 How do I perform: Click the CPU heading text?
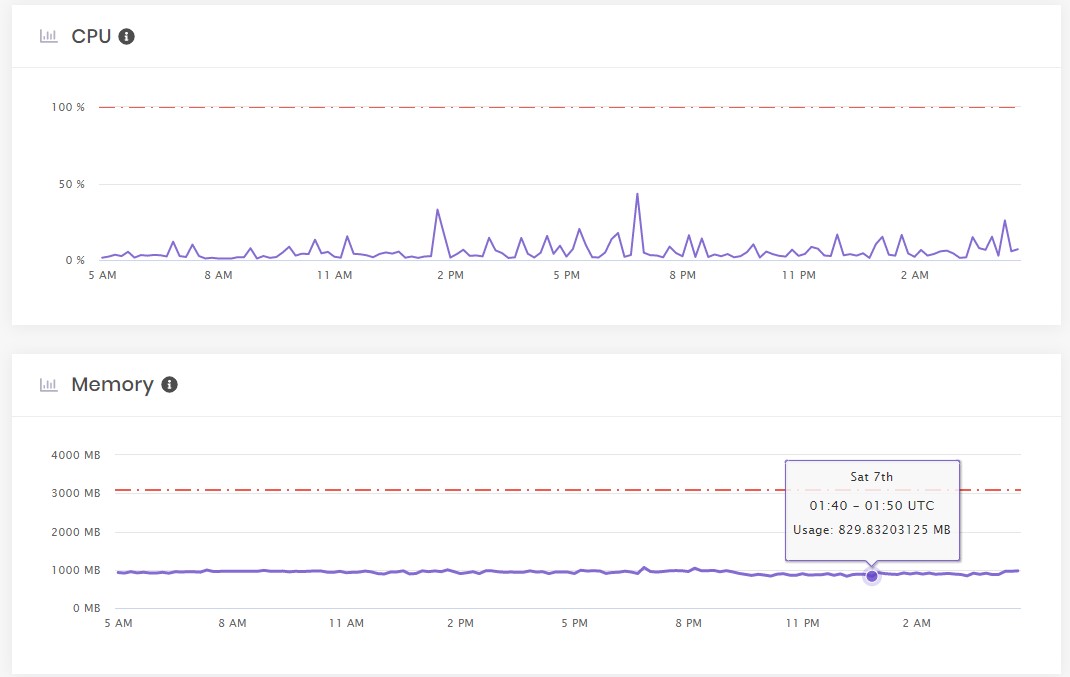pyautogui.click(x=91, y=36)
